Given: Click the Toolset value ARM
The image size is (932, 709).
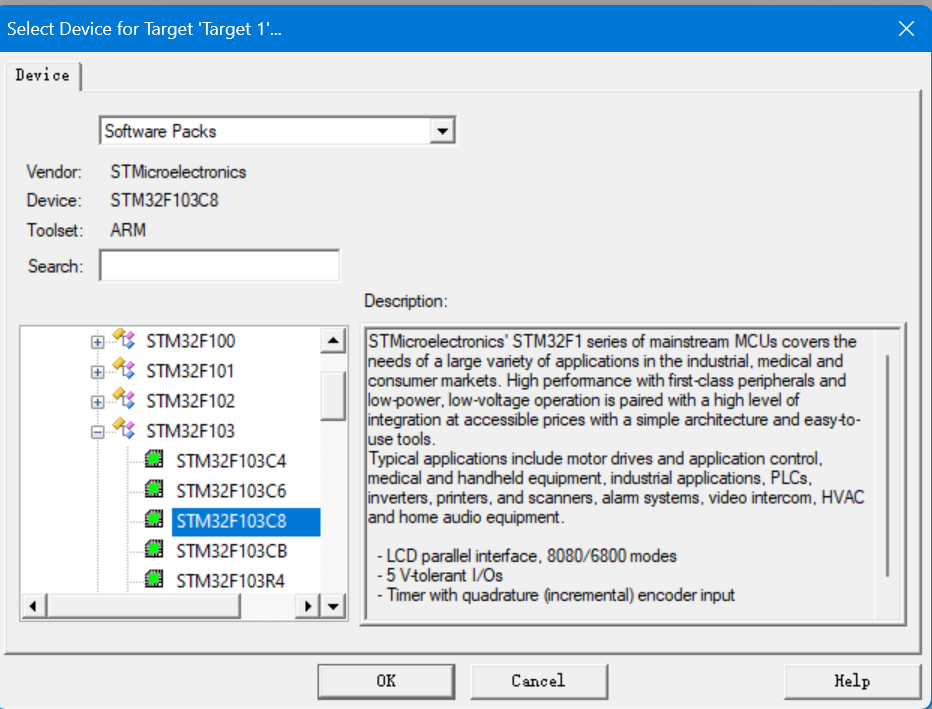Looking at the screenshot, I should (128, 229).
